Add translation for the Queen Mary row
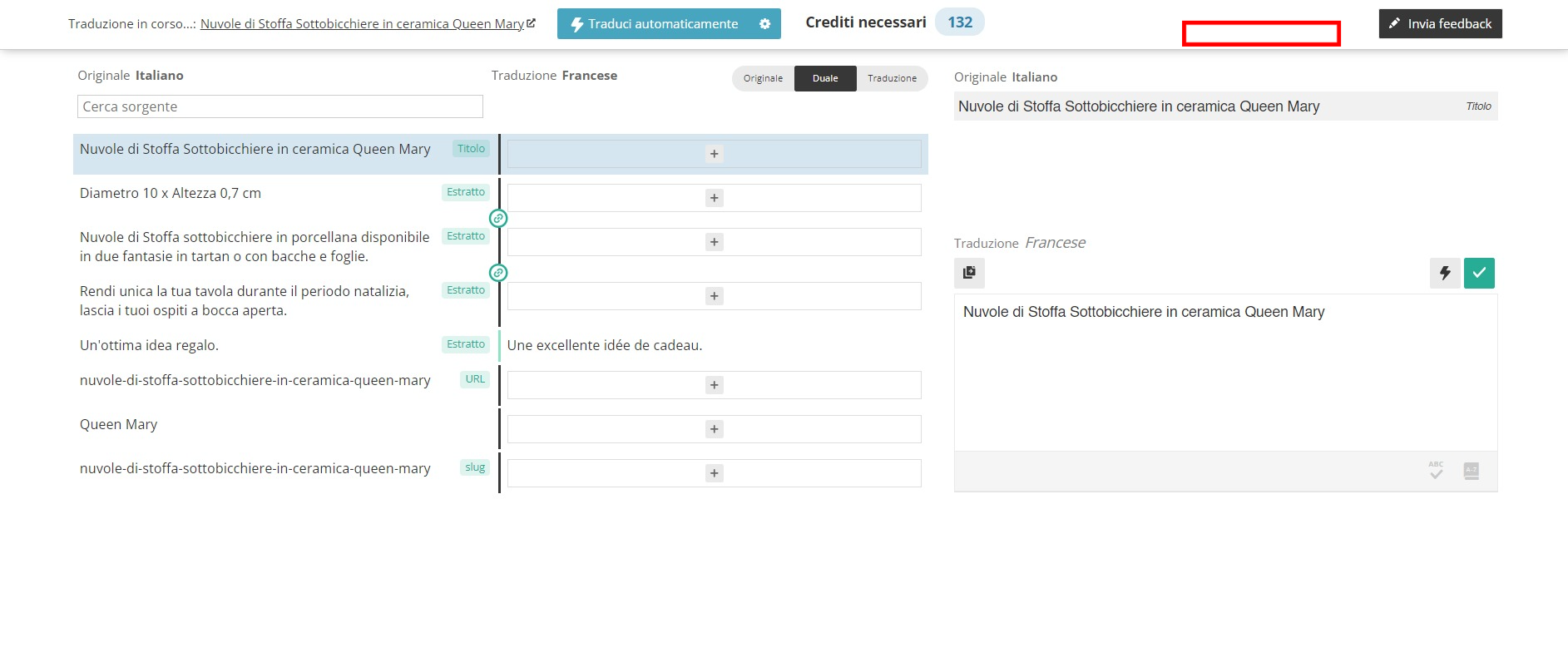The width and height of the screenshot is (1568, 667). tap(714, 429)
